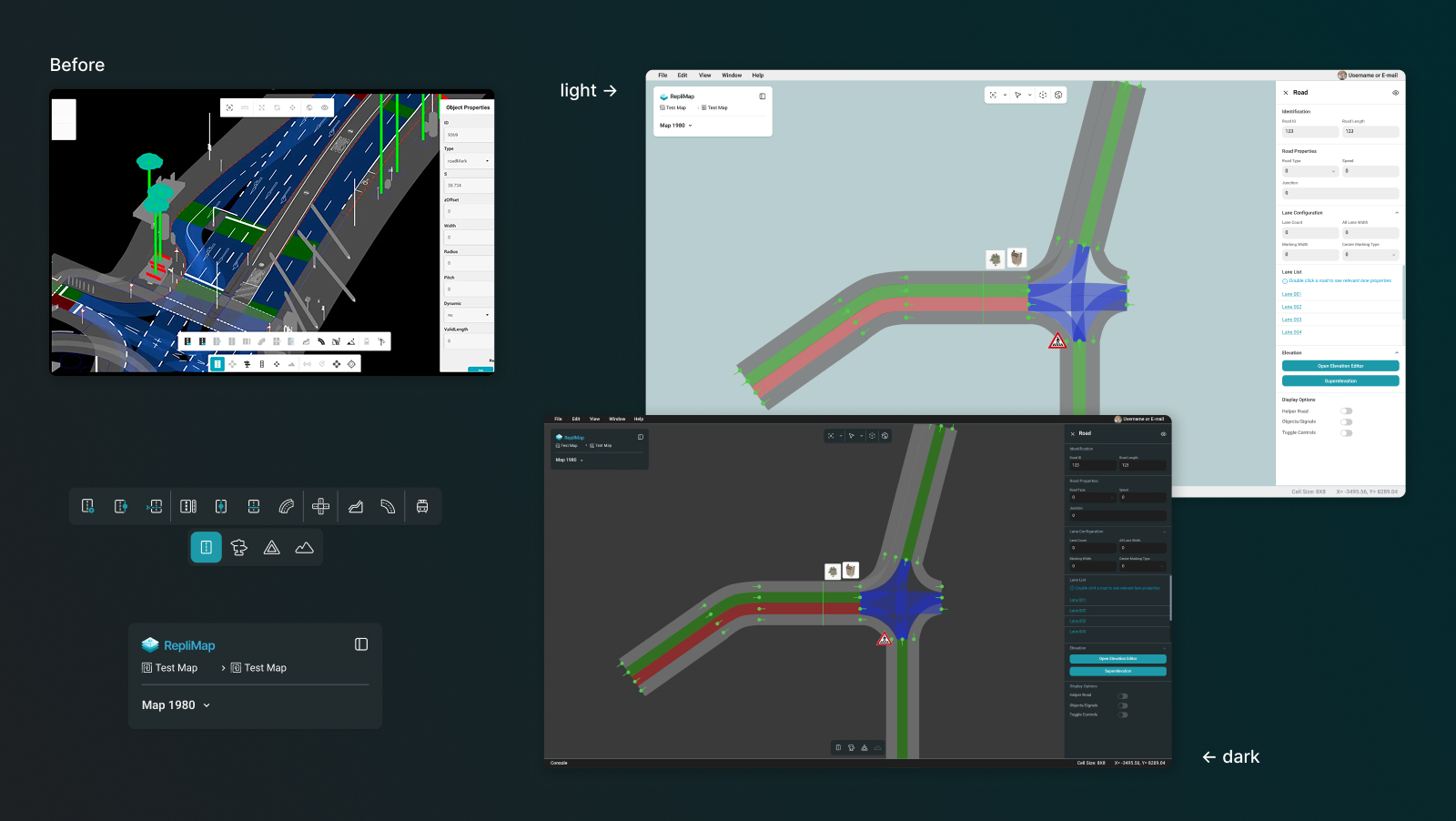Click Open Elevation Editor in dark window

coord(1117,659)
